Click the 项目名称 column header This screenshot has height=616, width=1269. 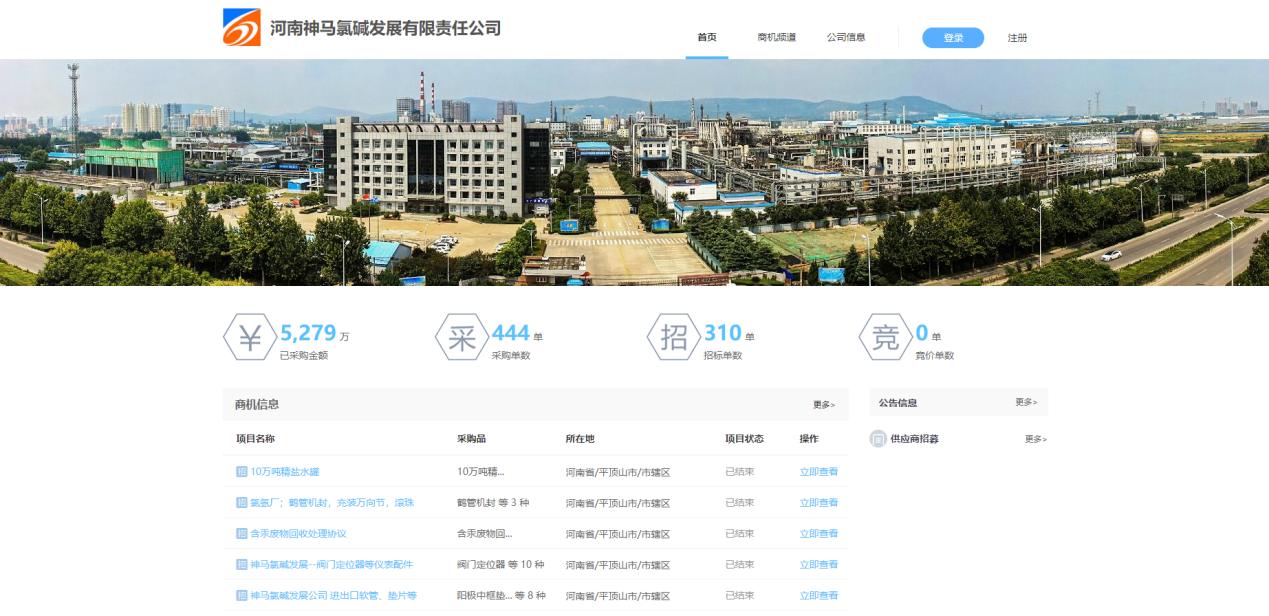(x=255, y=439)
